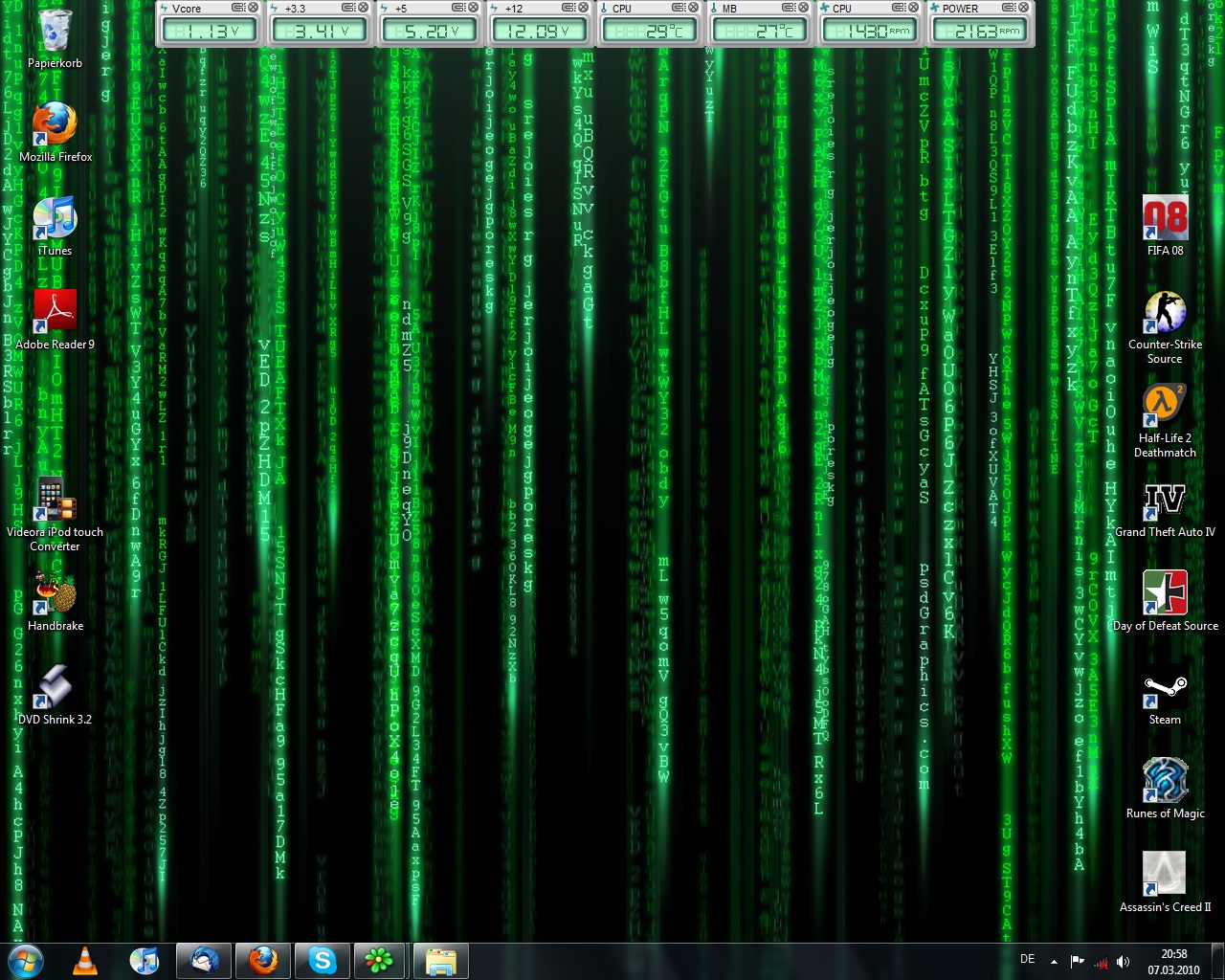Select the Papierkorb recycle bin desktop icon
The height and width of the screenshot is (980, 1225).
(55, 38)
